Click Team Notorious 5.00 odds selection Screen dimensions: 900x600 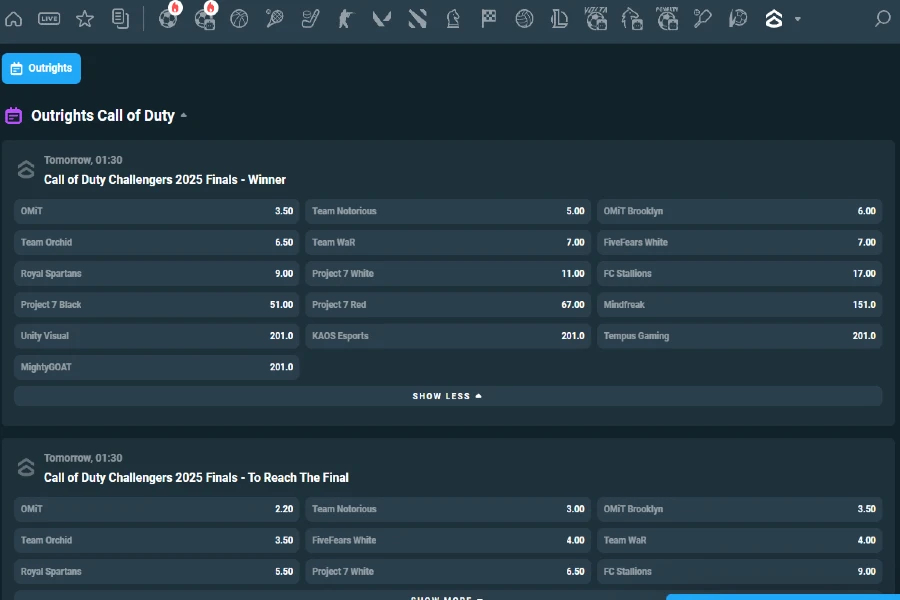447,211
